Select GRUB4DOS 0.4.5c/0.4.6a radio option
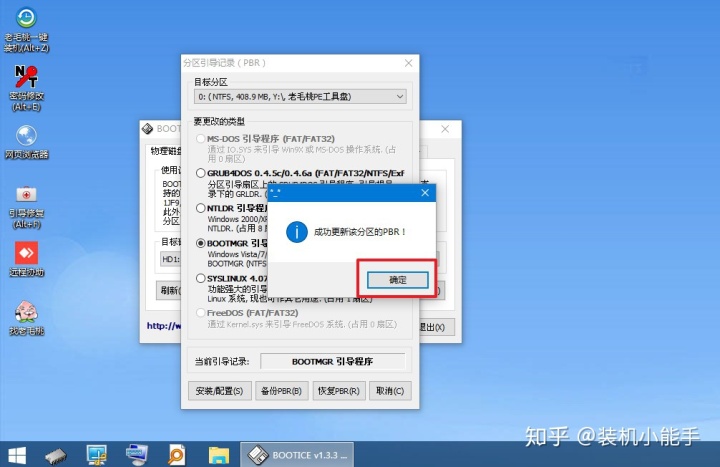 200,173
